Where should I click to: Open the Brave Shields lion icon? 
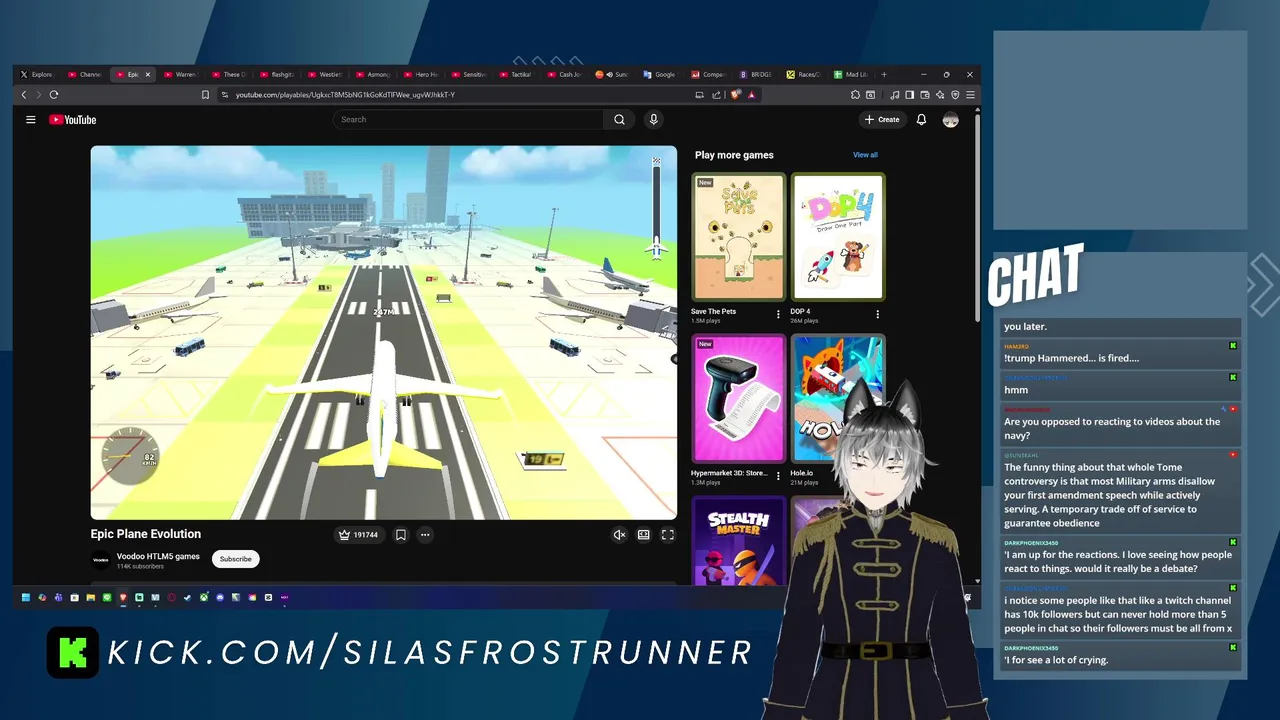pos(736,95)
